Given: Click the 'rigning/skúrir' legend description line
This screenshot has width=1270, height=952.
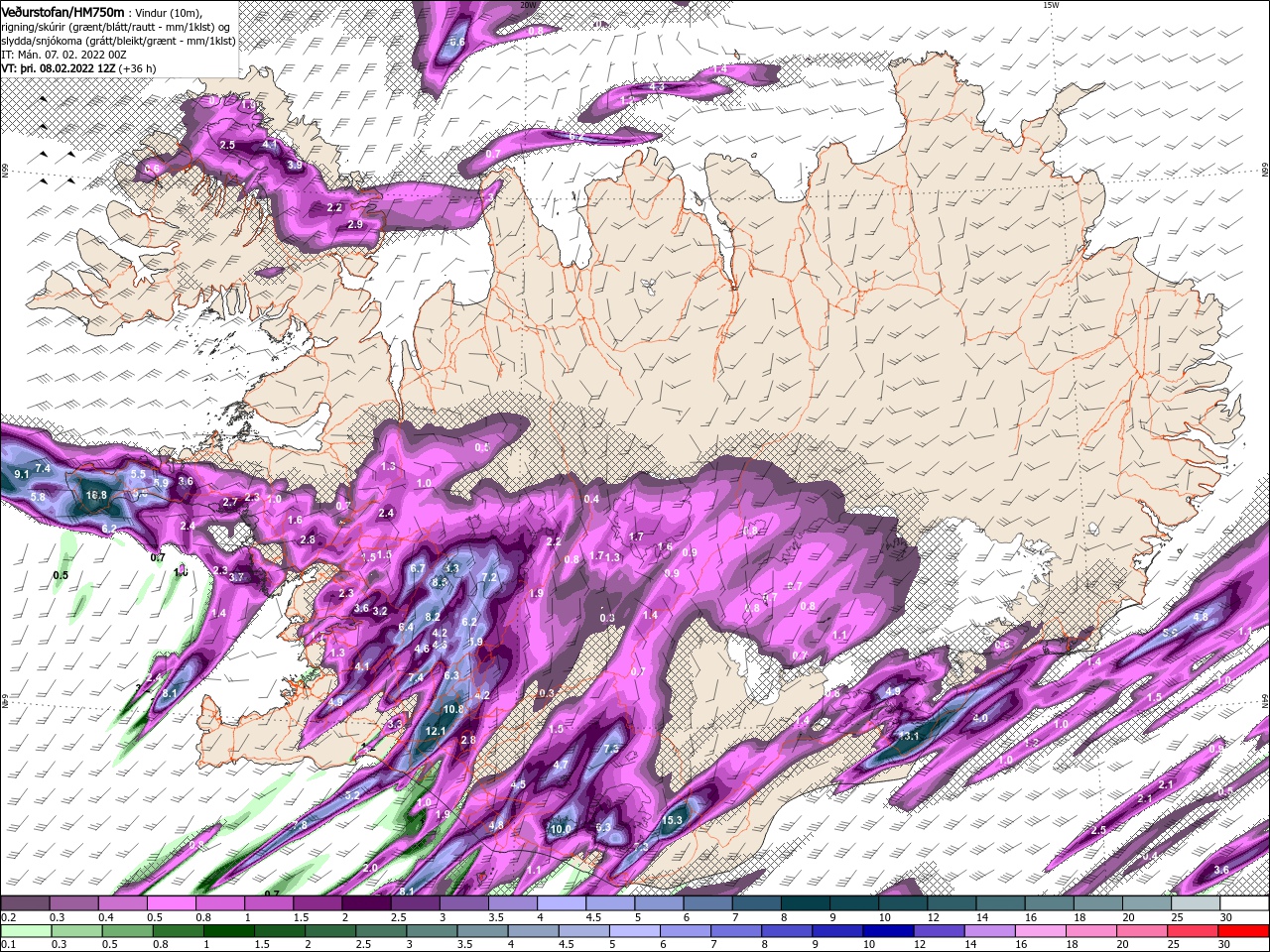Looking at the screenshot, I should click(x=116, y=27).
